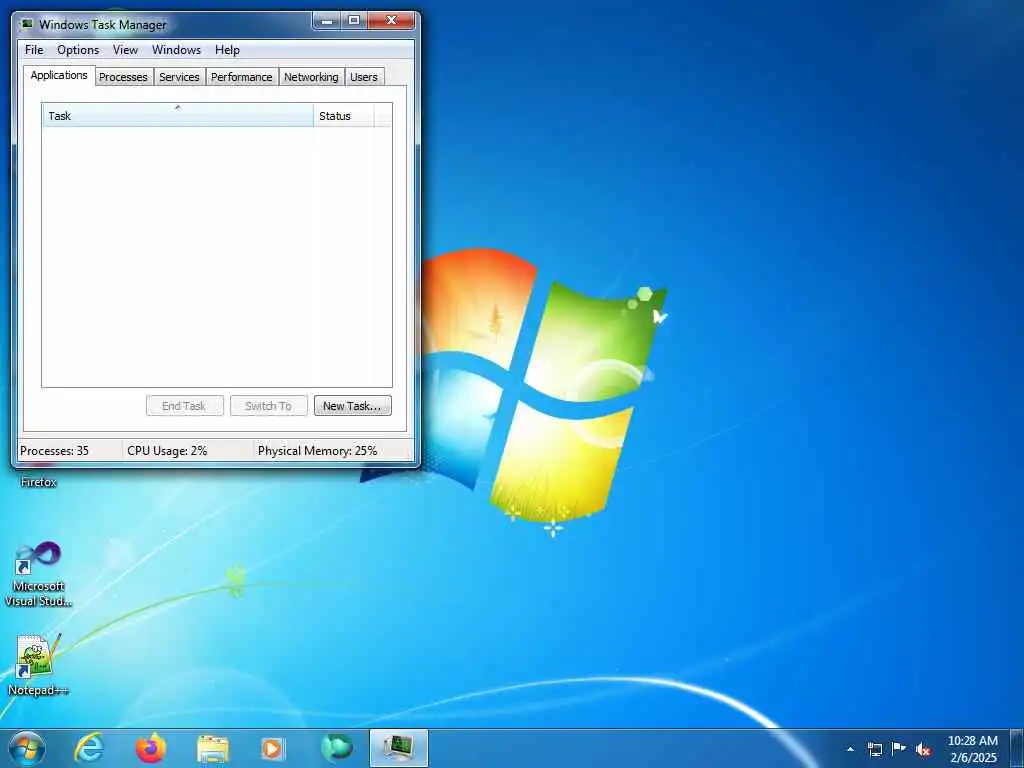Open the Windows menu
The height and width of the screenshot is (768, 1024).
pyautogui.click(x=176, y=50)
